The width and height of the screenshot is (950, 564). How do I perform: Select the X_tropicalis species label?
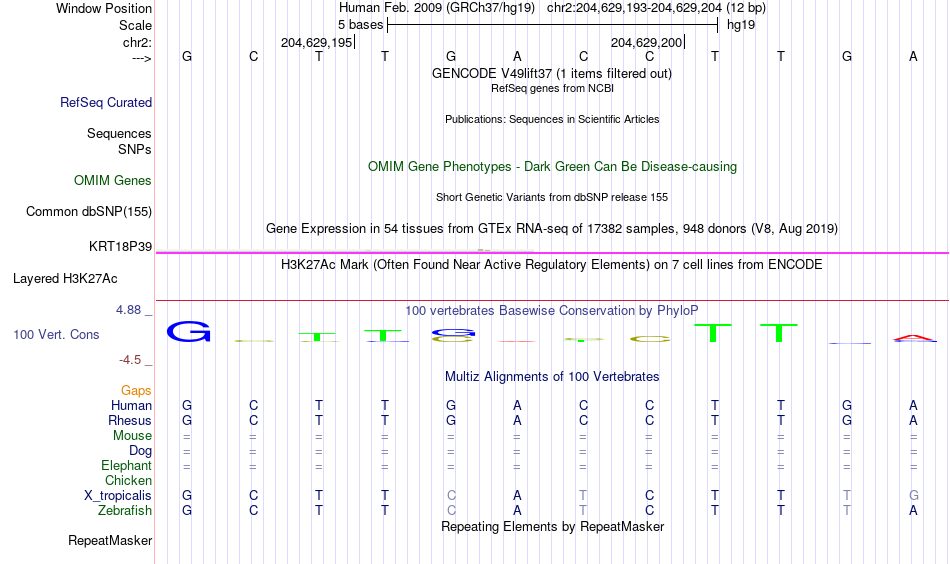118,496
